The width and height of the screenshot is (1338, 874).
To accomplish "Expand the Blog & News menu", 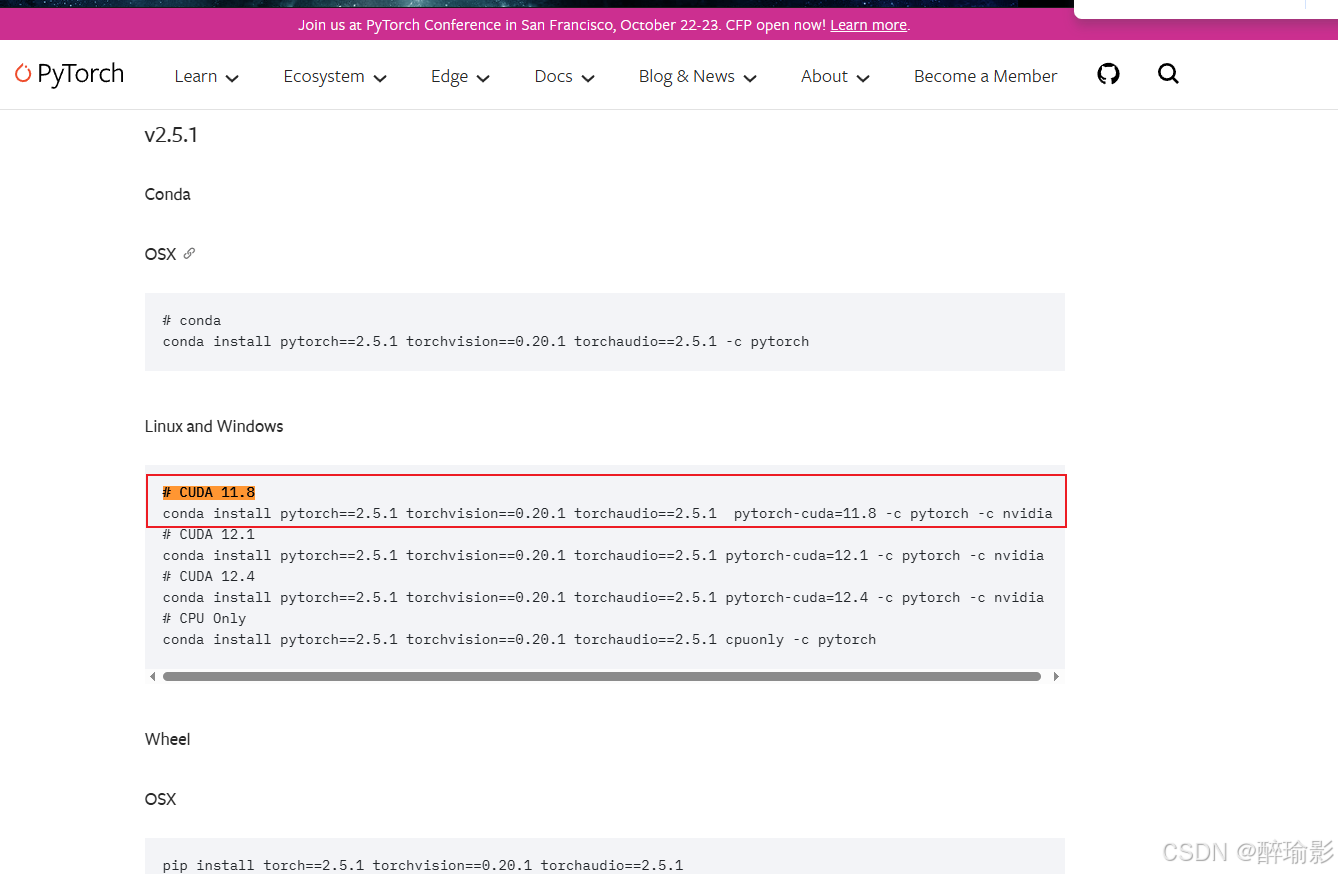I will click(697, 76).
